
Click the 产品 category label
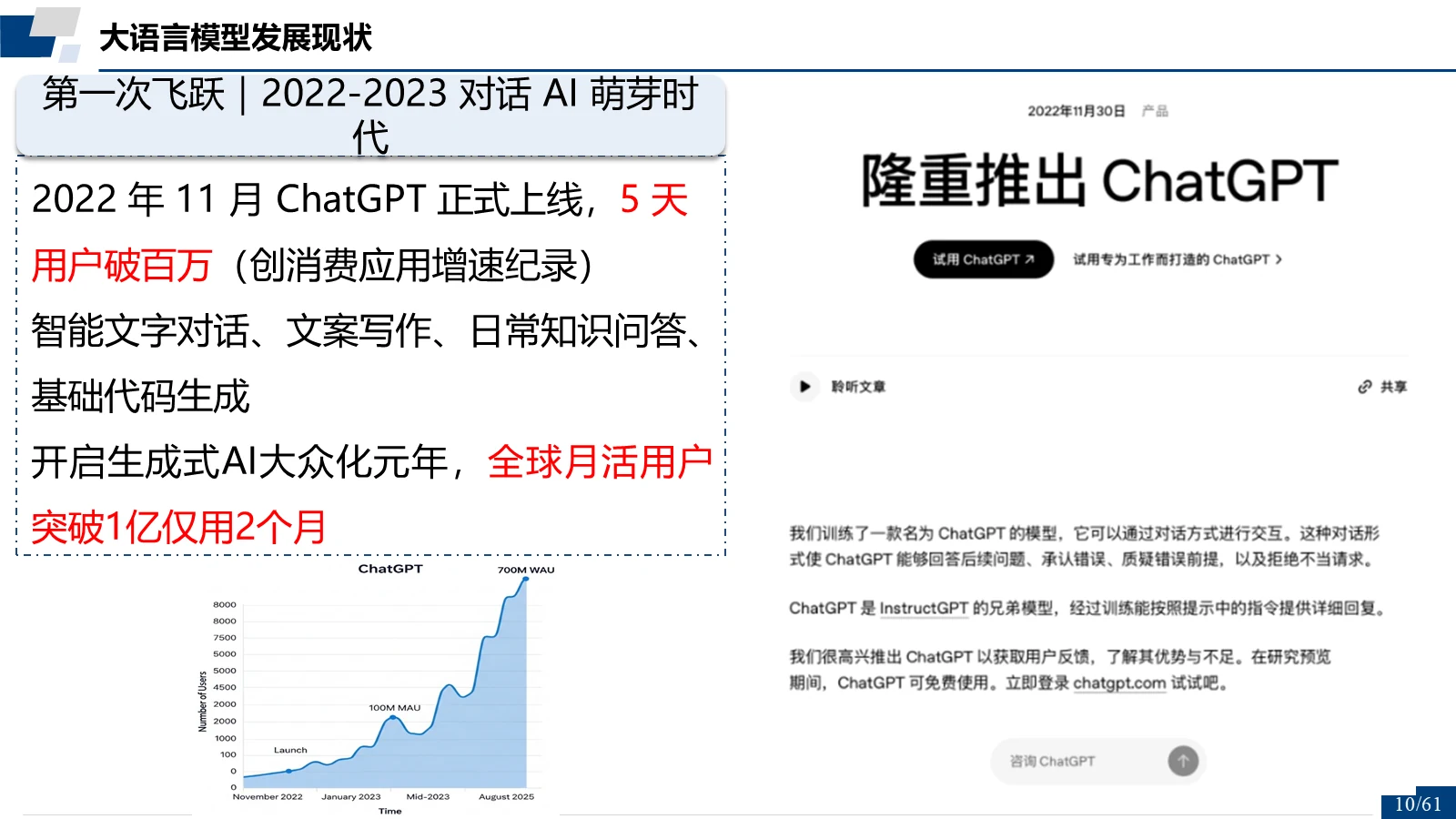1155,111
